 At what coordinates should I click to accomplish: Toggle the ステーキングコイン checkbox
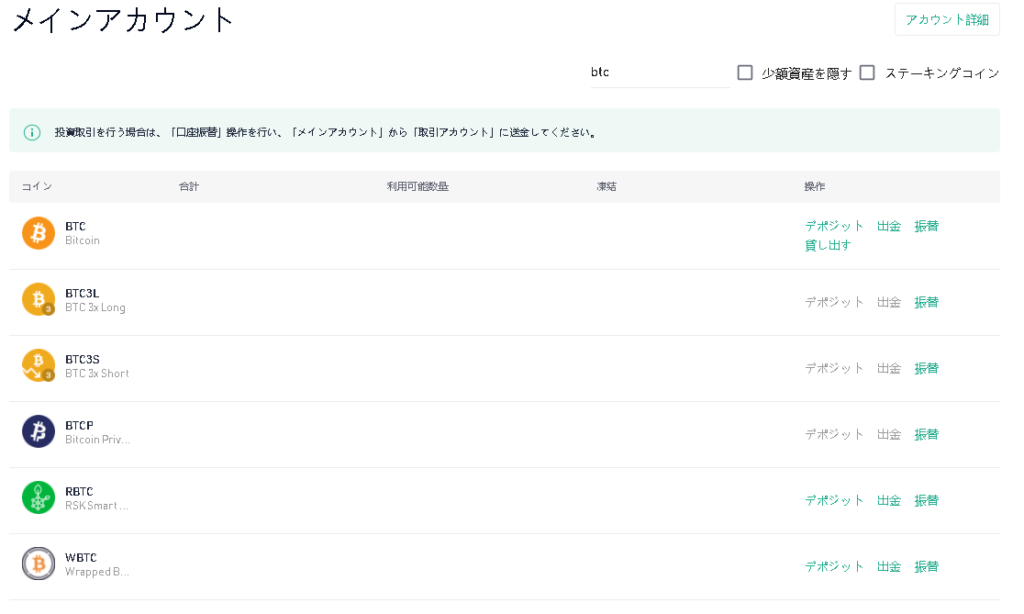pyautogui.click(x=867, y=73)
